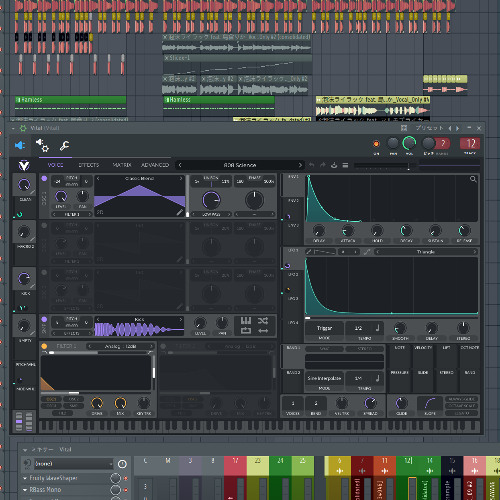Open sample keytrack piano icon
This screenshot has height=500, width=500.
click(x=246, y=321)
